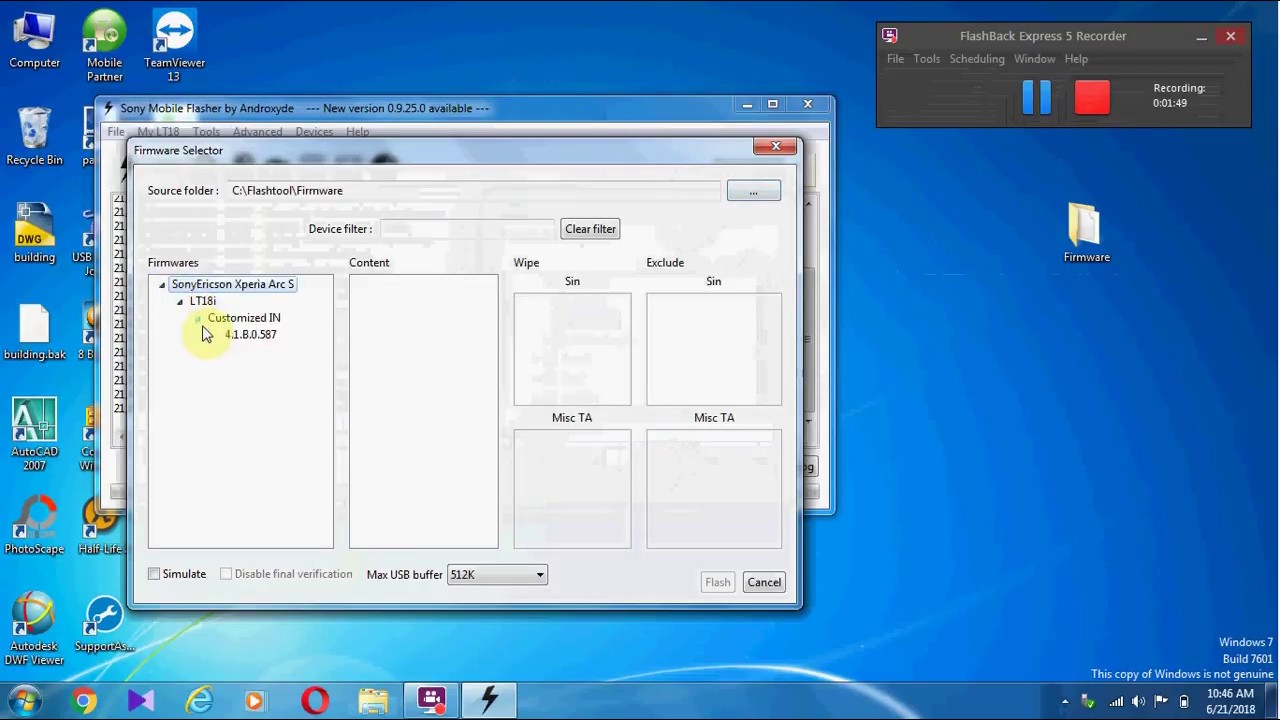Select the building.bak file icon

(34, 332)
